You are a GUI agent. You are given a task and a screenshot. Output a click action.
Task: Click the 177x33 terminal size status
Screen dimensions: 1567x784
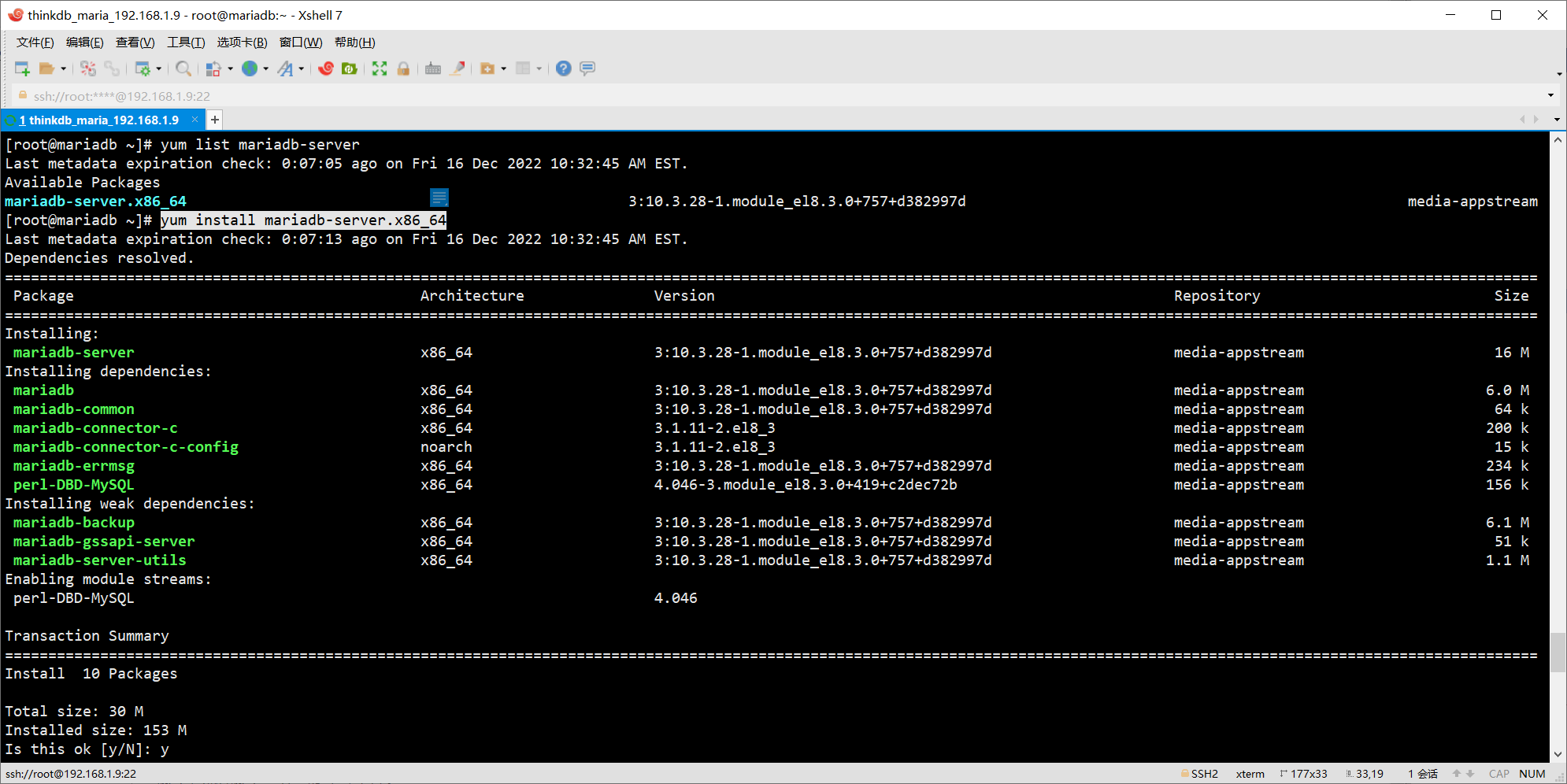[1305, 774]
